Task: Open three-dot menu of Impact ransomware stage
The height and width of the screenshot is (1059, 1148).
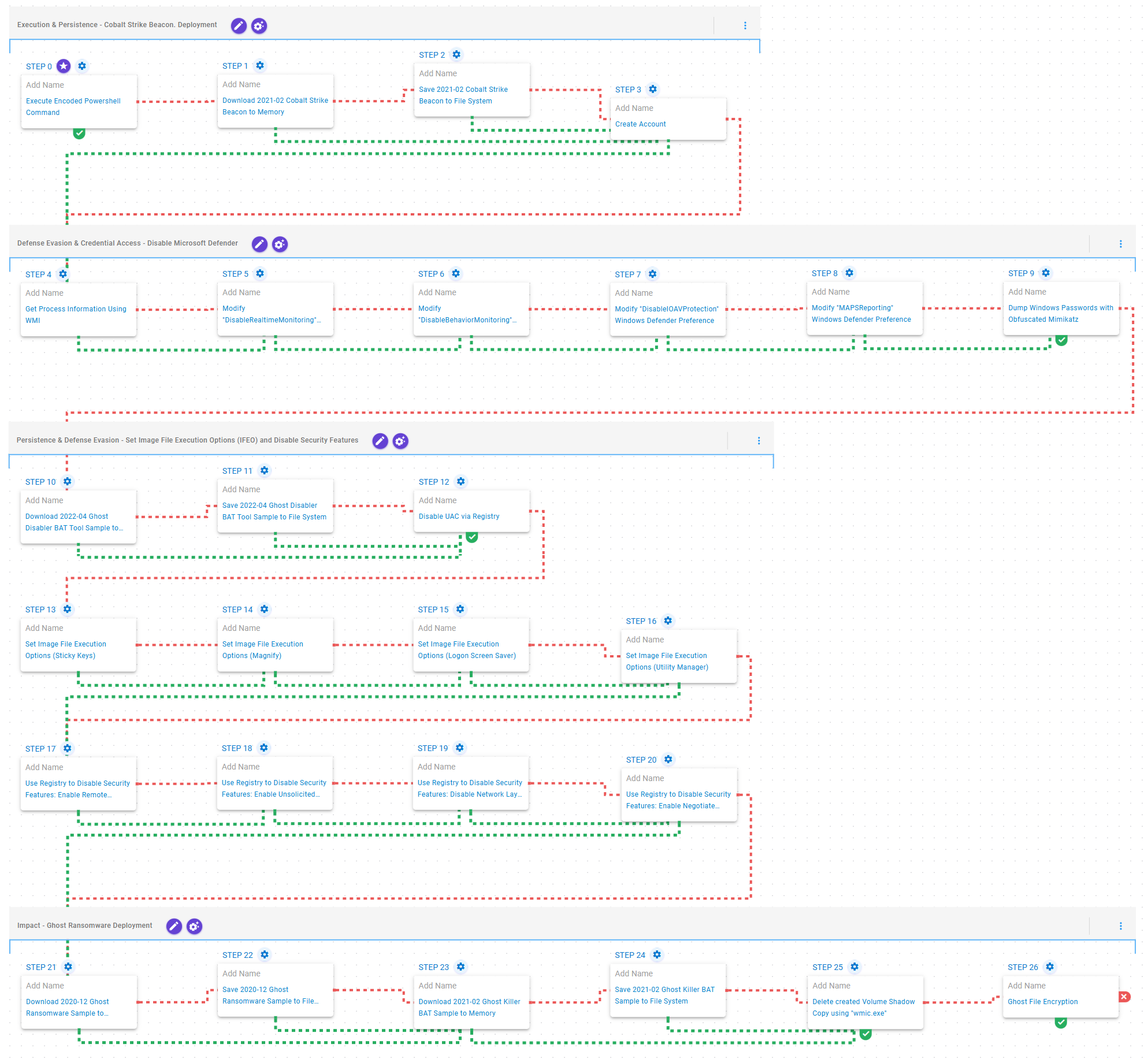Action: [1120, 926]
